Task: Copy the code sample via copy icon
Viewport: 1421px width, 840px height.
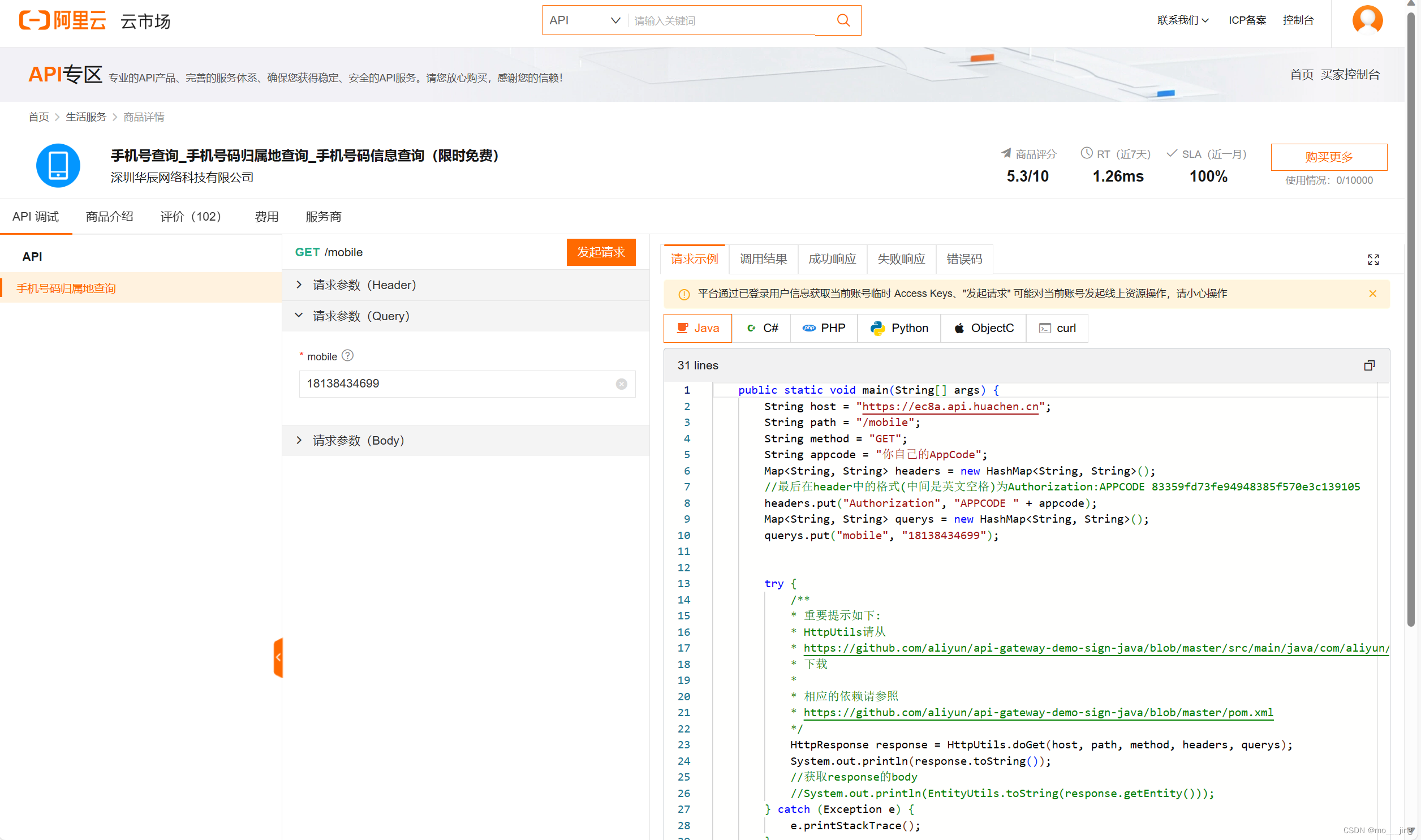Action: 1369,365
